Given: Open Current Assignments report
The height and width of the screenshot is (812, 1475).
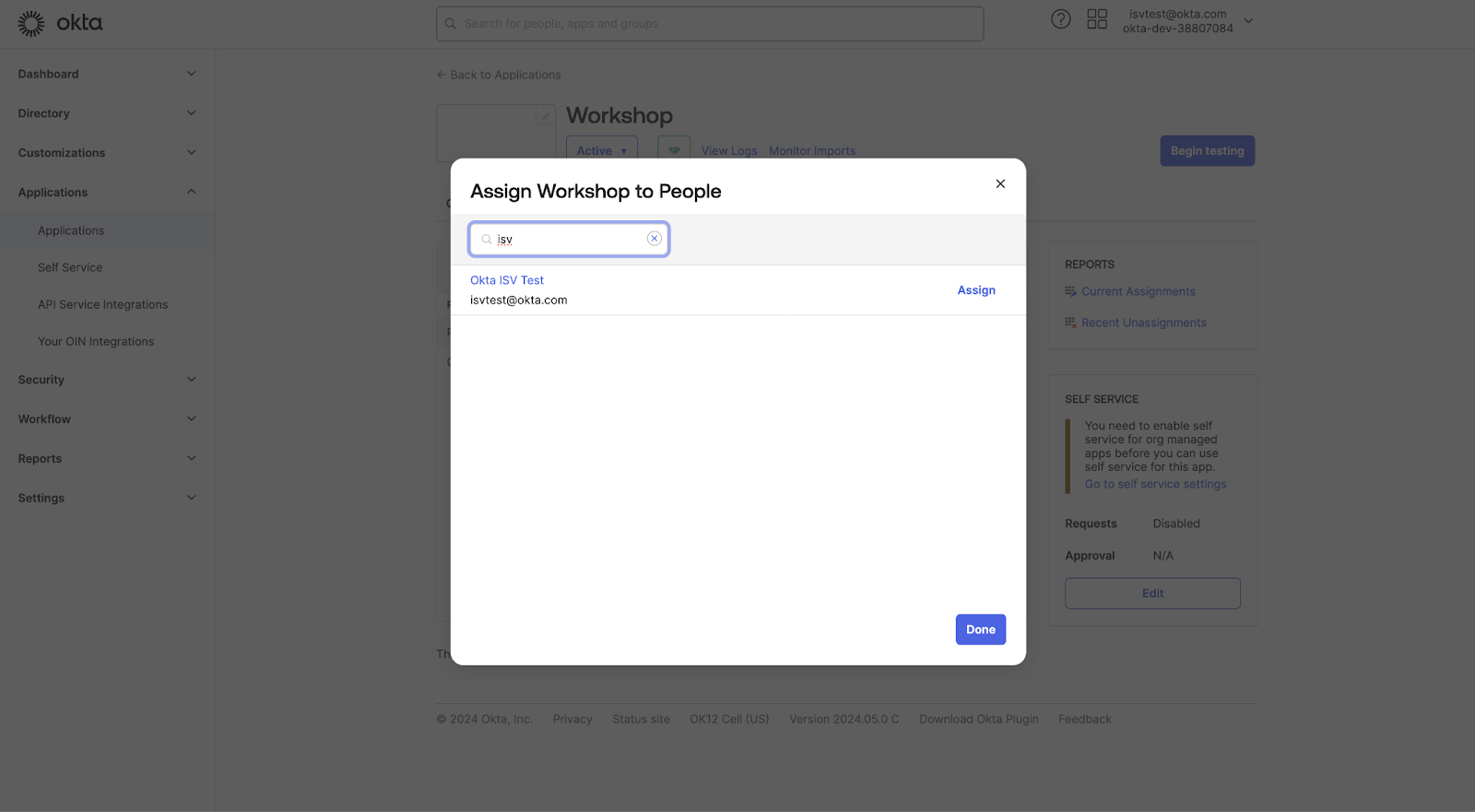Looking at the screenshot, I should point(1139,291).
